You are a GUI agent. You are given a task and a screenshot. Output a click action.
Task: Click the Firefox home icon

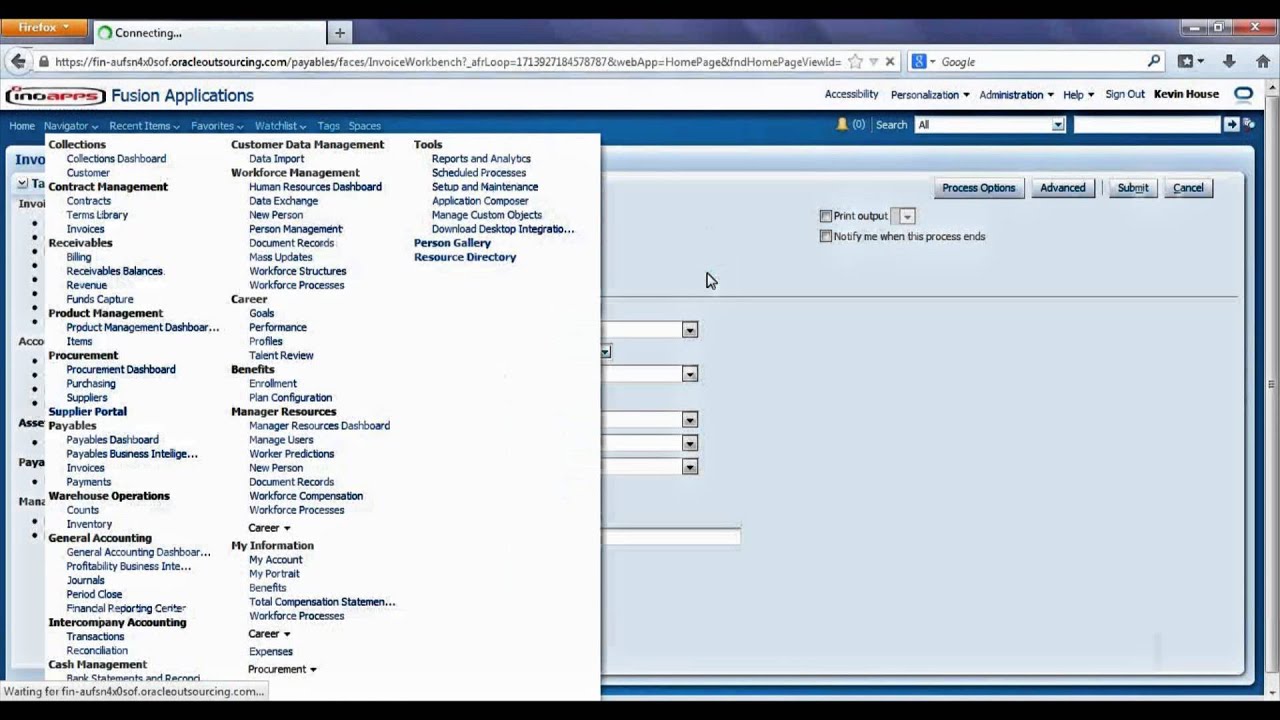click(1261, 62)
